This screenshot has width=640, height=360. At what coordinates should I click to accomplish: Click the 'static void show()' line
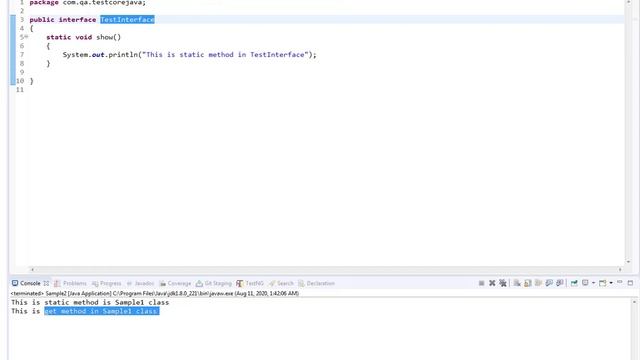tap(84, 37)
